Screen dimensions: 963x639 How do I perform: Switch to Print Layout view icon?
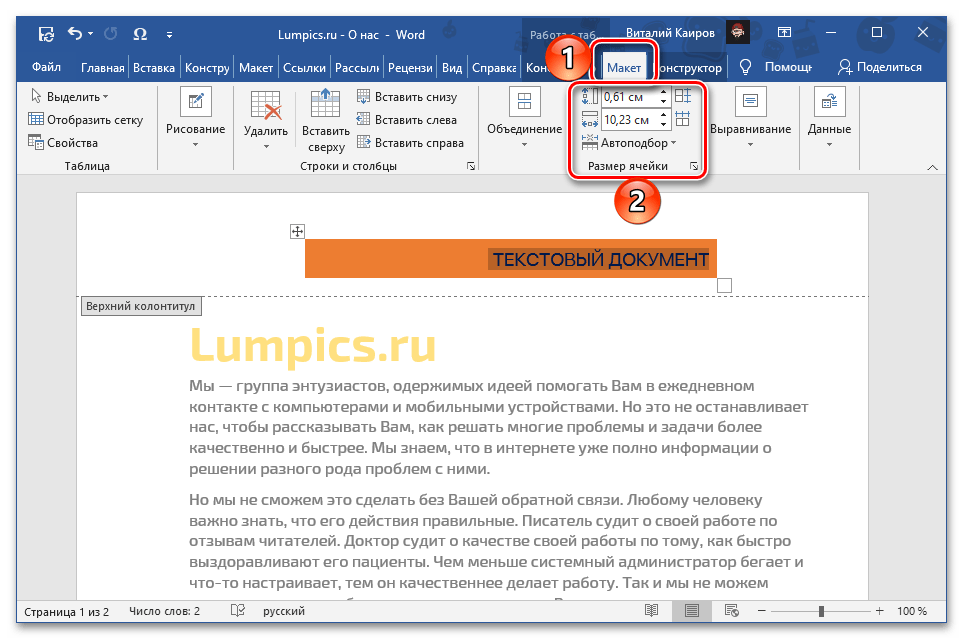tap(692, 611)
